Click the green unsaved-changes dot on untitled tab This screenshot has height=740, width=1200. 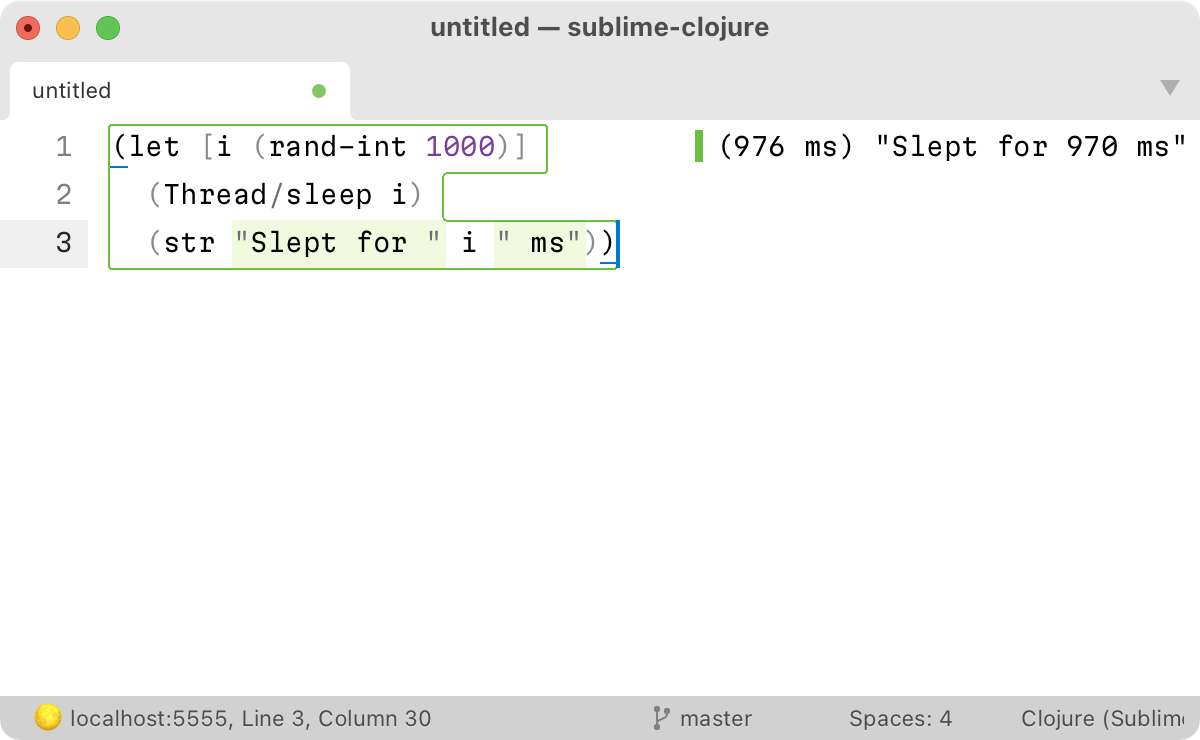(319, 91)
